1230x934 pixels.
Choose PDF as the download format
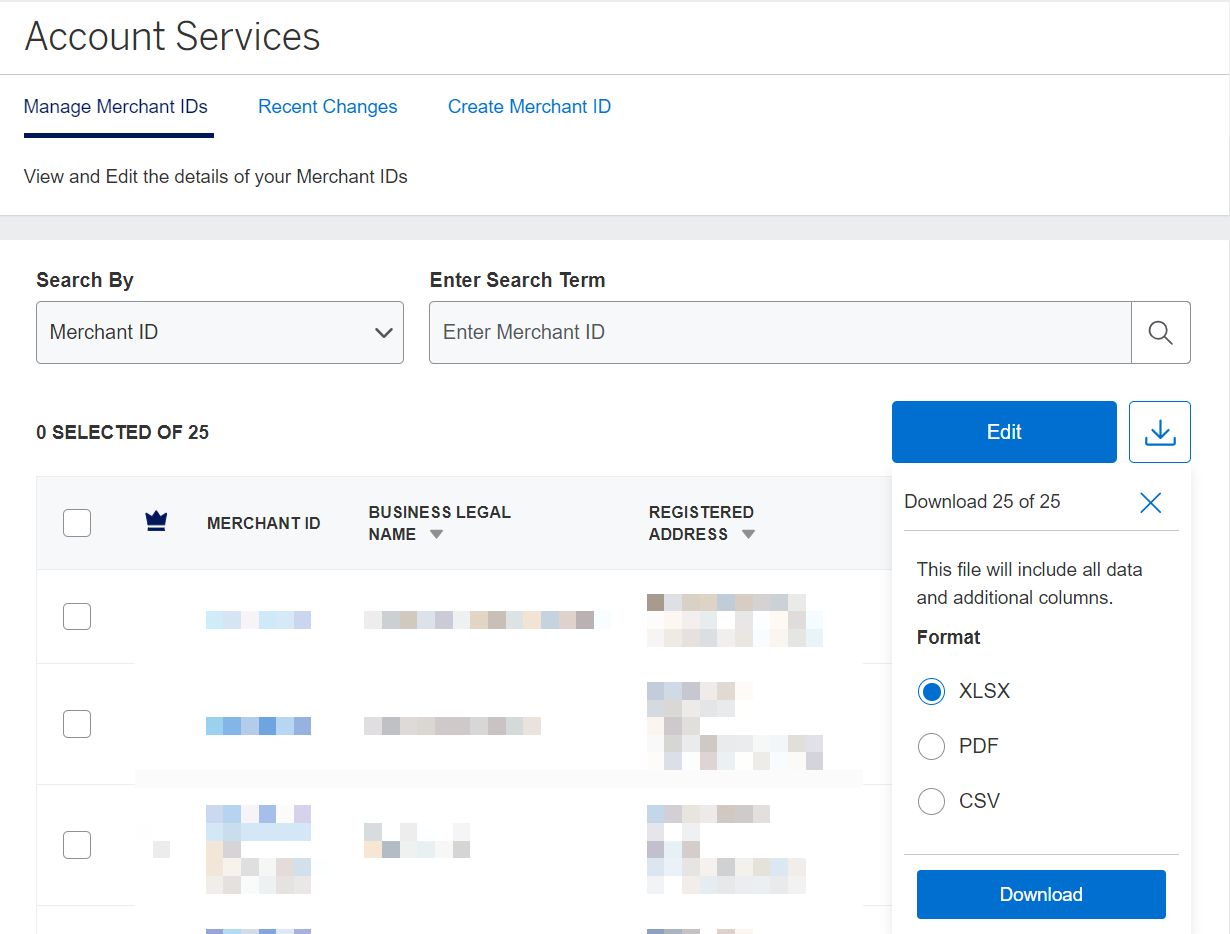931,746
